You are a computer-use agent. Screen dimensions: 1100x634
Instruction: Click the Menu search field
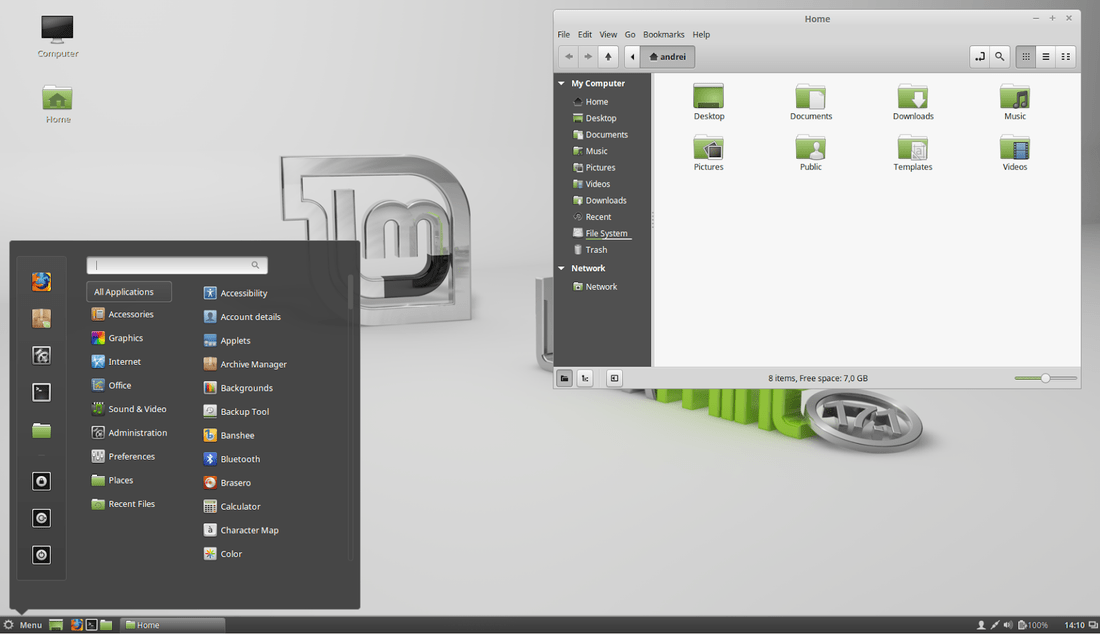pyautogui.click(x=177, y=265)
